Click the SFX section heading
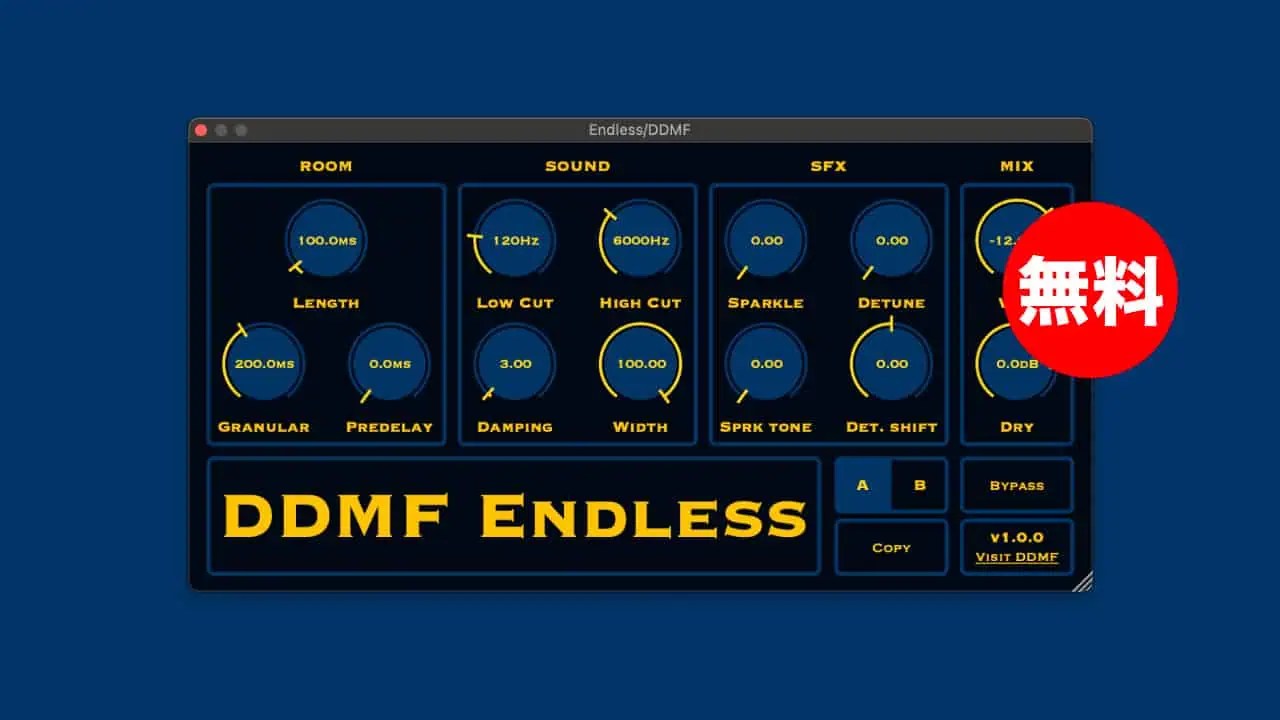Viewport: 1280px width, 720px height. coord(828,166)
